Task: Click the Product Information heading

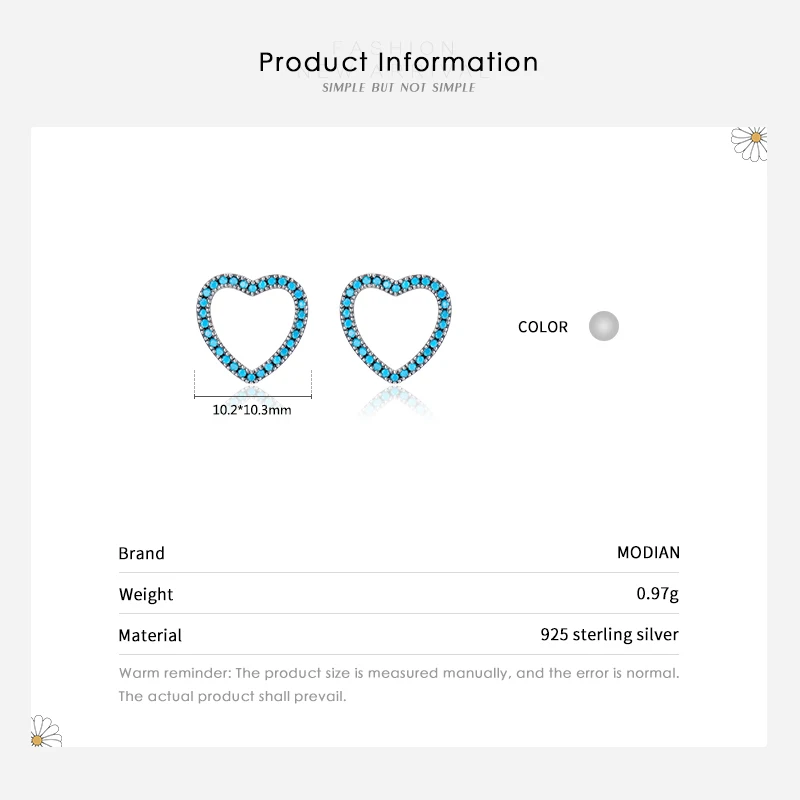Action: point(399,63)
